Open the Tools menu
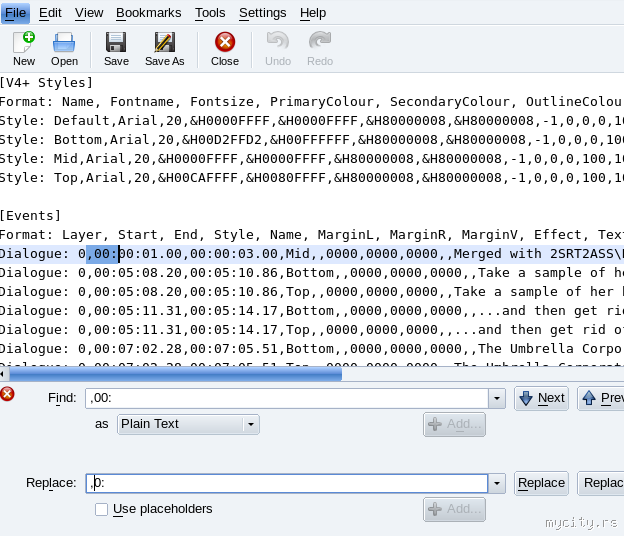 click(210, 13)
